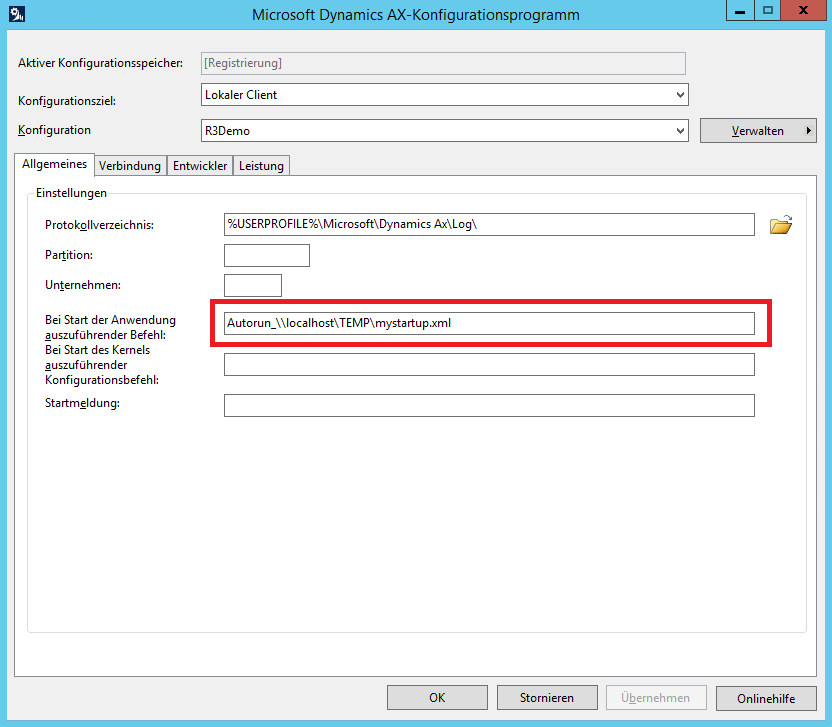Open the Verwalten menu button

(x=757, y=131)
